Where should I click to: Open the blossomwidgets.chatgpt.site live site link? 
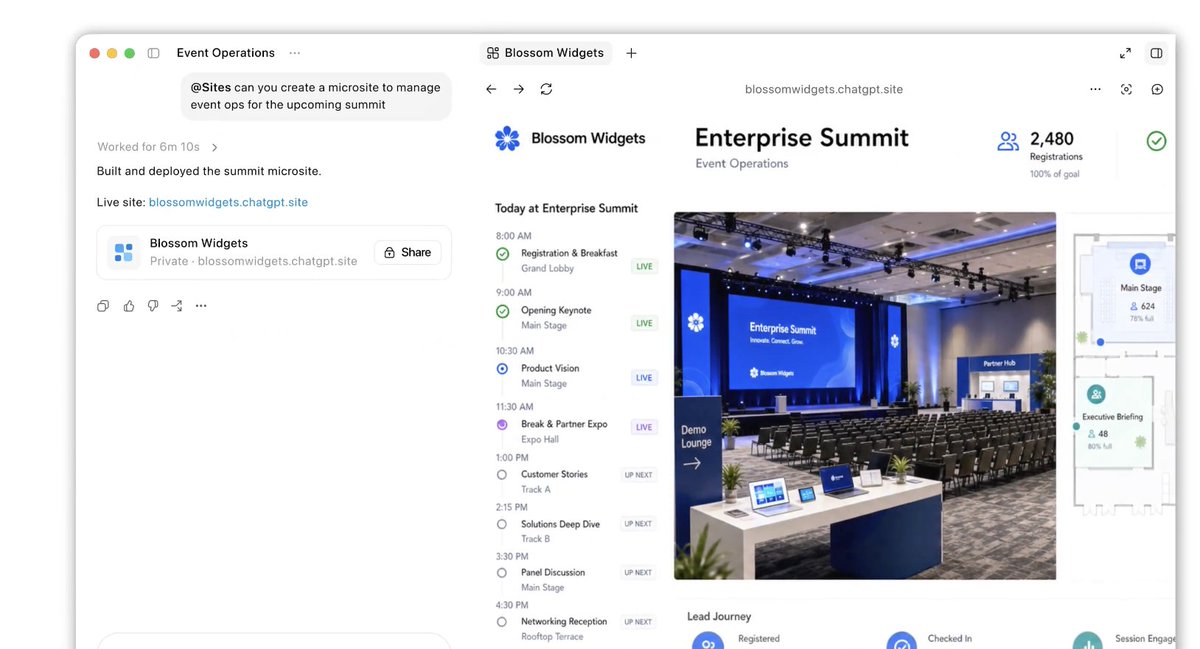click(228, 202)
